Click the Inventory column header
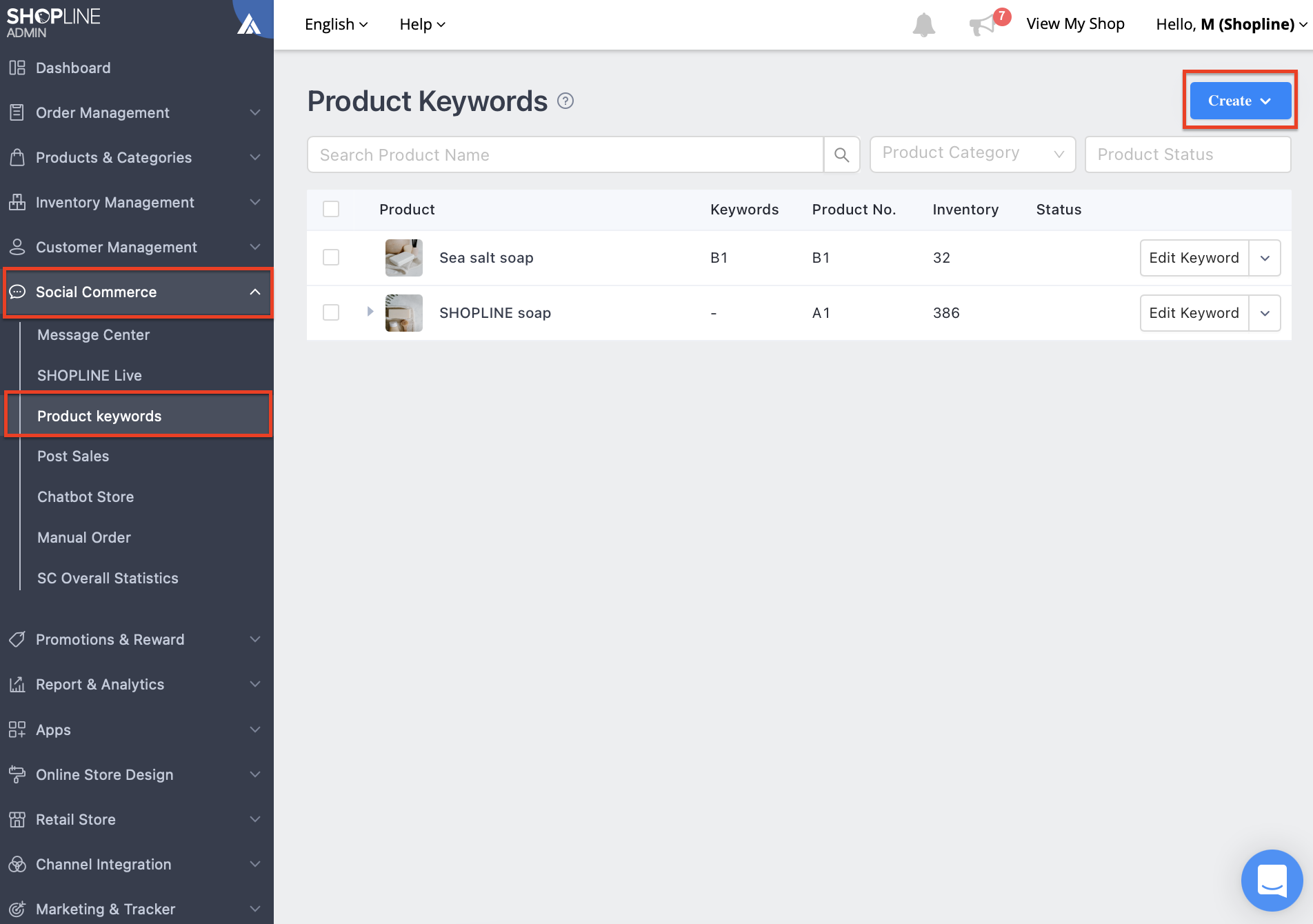This screenshot has height=924, width=1313. (x=965, y=210)
